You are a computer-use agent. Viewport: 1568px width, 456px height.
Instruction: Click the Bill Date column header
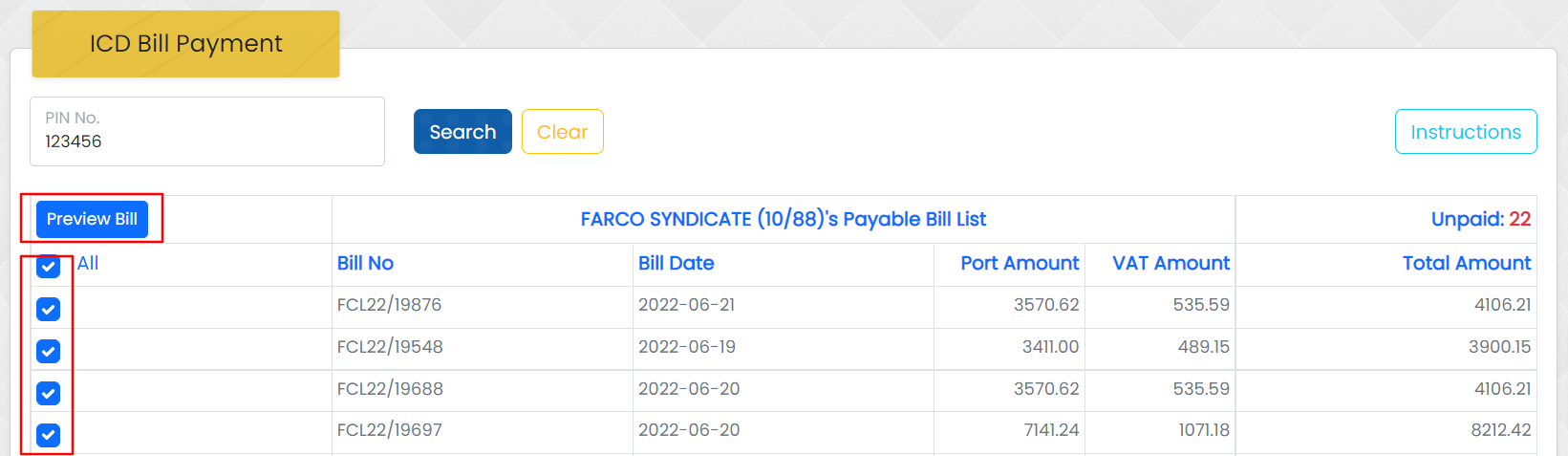[676, 264]
